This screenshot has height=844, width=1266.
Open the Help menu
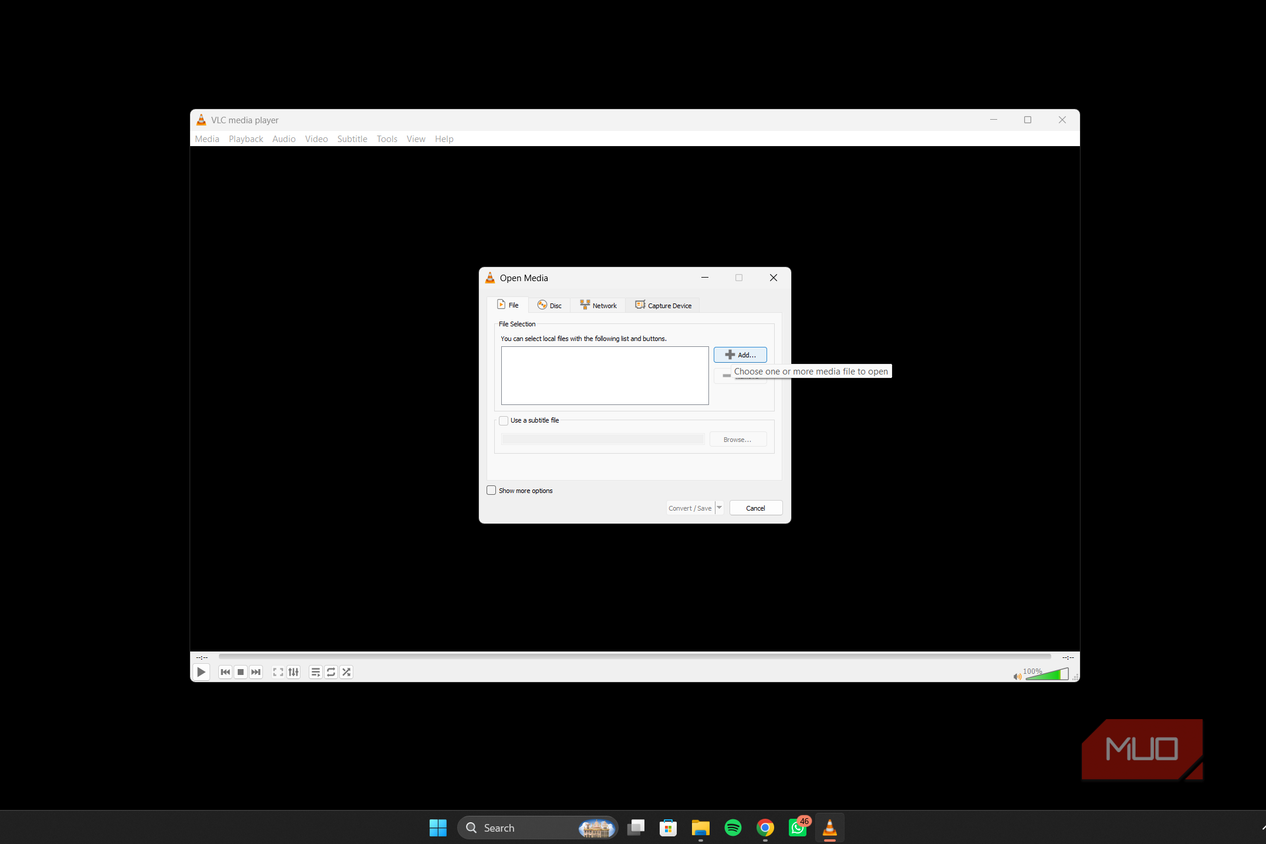click(444, 139)
